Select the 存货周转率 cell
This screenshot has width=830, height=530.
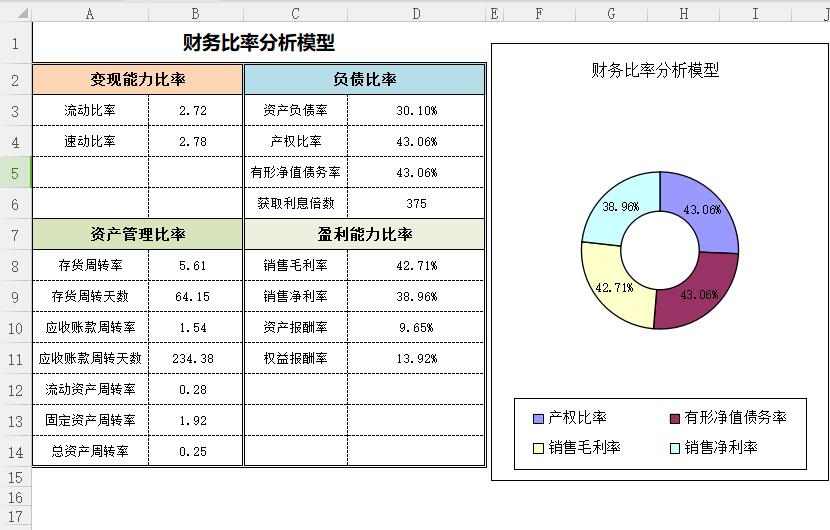[90, 265]
